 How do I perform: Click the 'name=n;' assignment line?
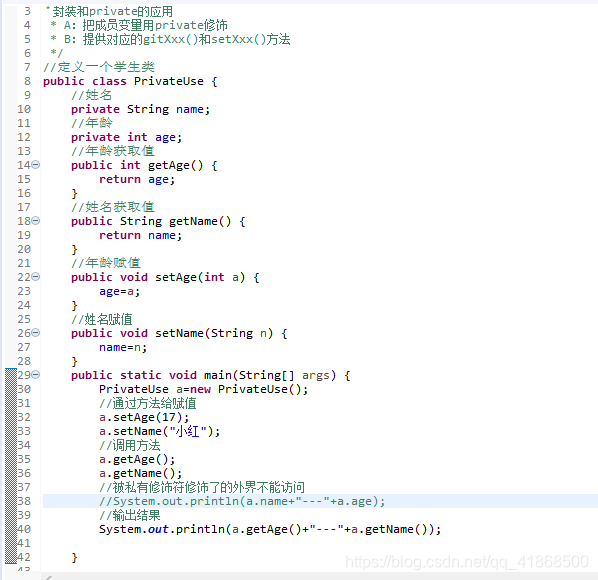tap(123, 347)
